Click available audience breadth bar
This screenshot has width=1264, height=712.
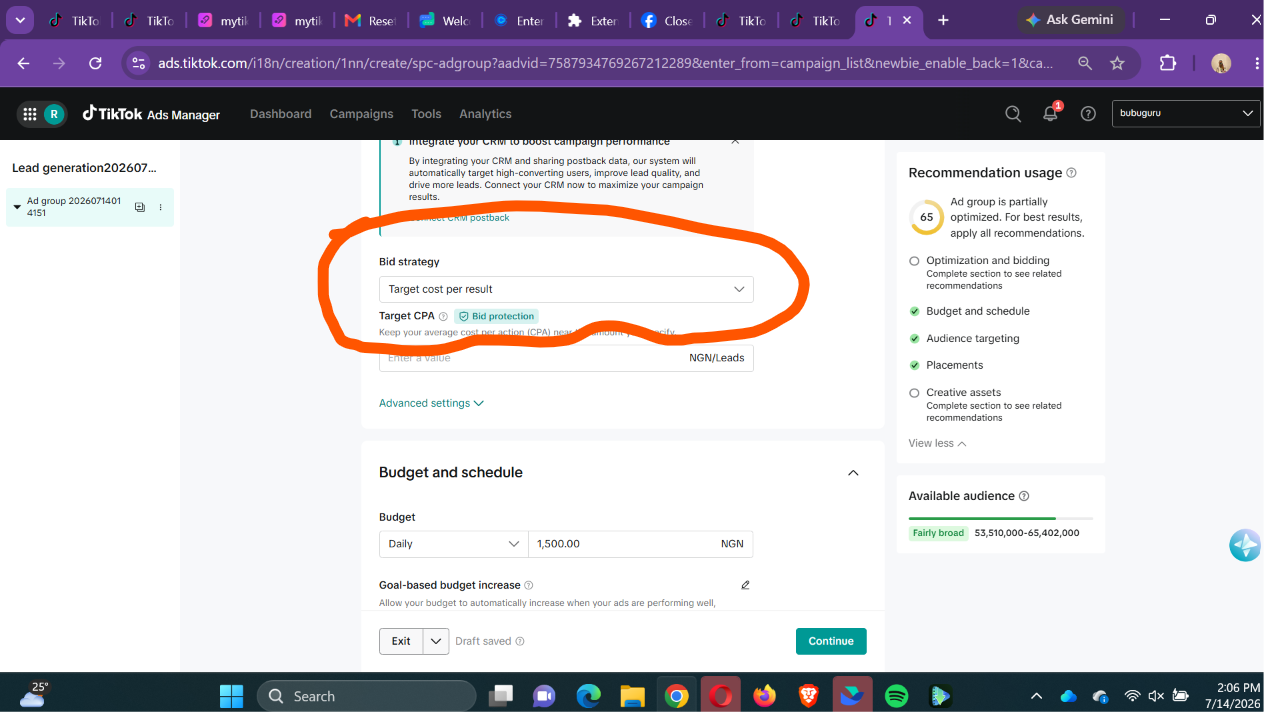[1000, 518]
